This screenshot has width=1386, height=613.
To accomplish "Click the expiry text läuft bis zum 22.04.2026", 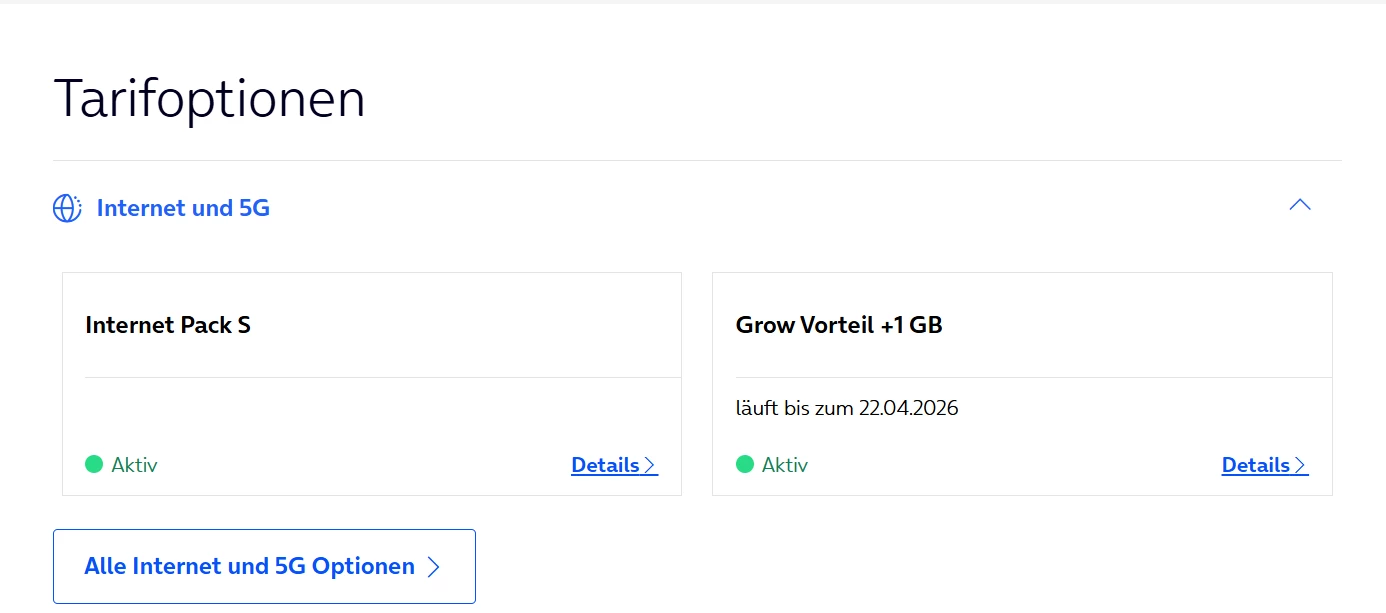I will 847,408.
